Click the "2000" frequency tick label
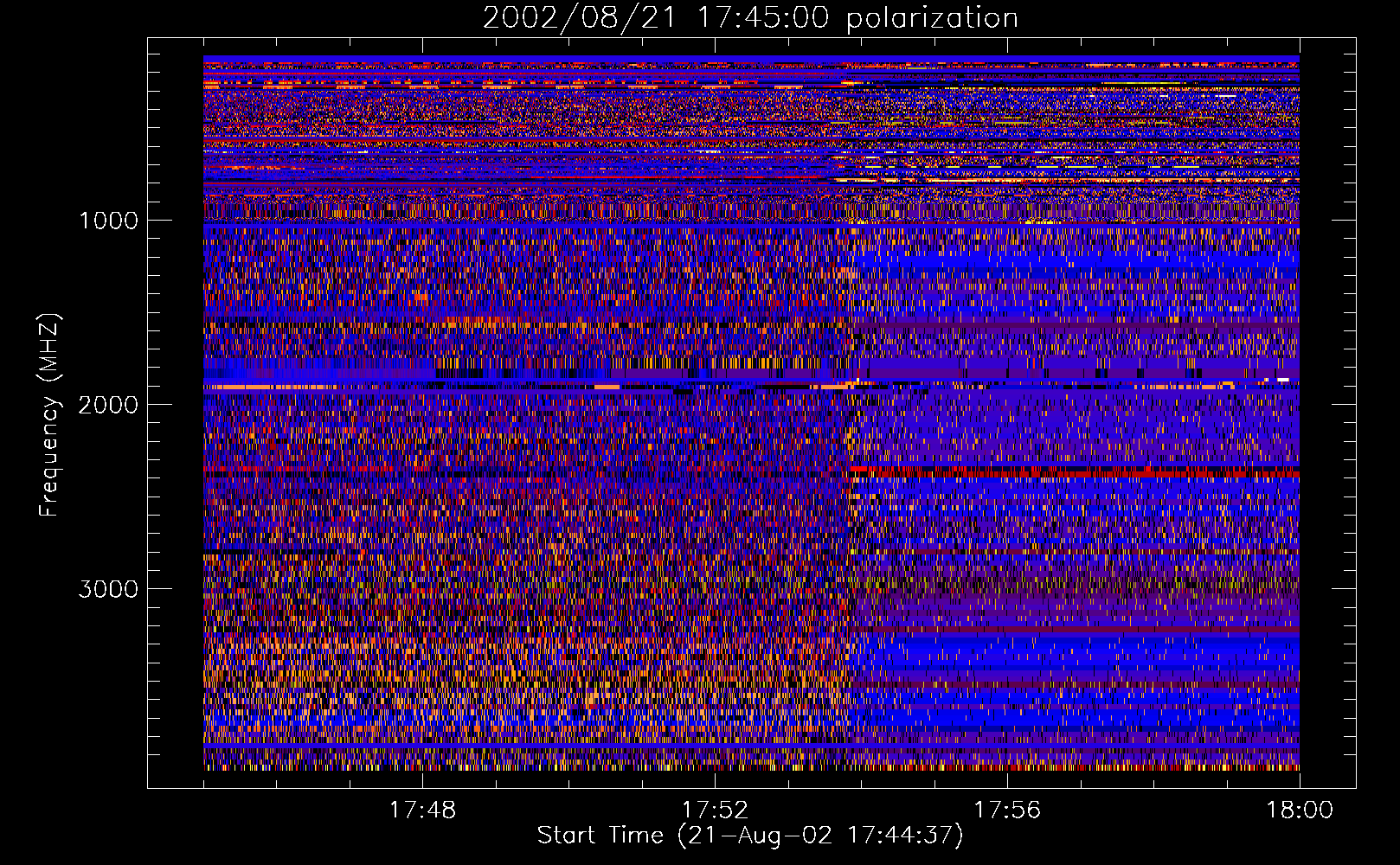 tap(108, 405)
